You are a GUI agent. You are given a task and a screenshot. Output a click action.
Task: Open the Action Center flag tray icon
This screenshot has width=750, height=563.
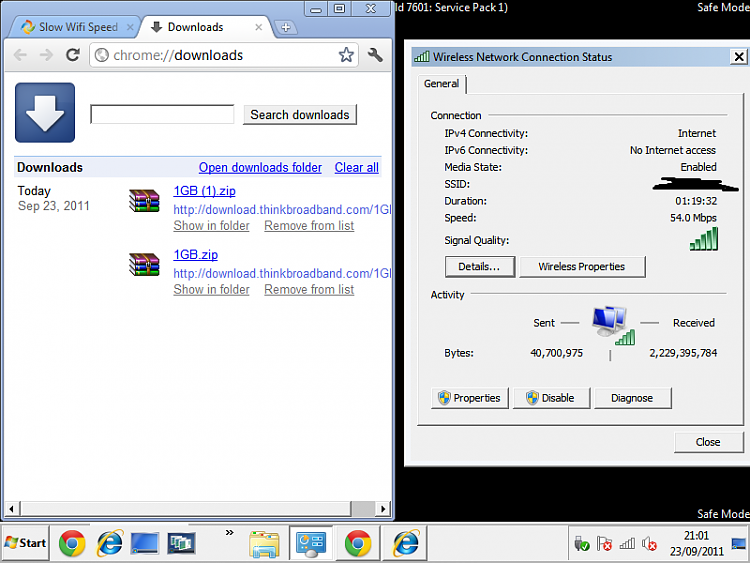tap(604, 543)
